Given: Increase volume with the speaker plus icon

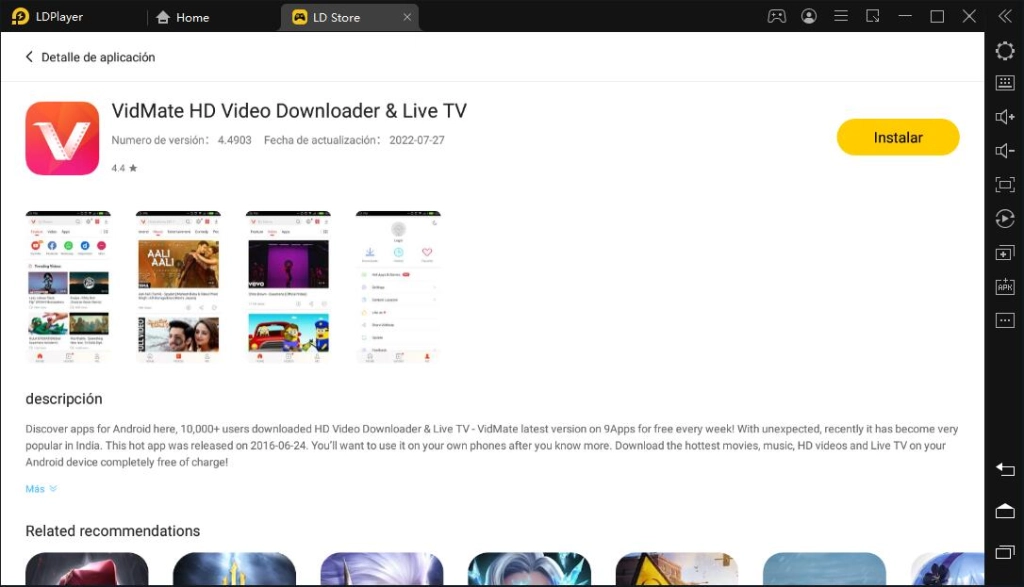Looking at the screenshot, I should click(x=1005, y=117).
